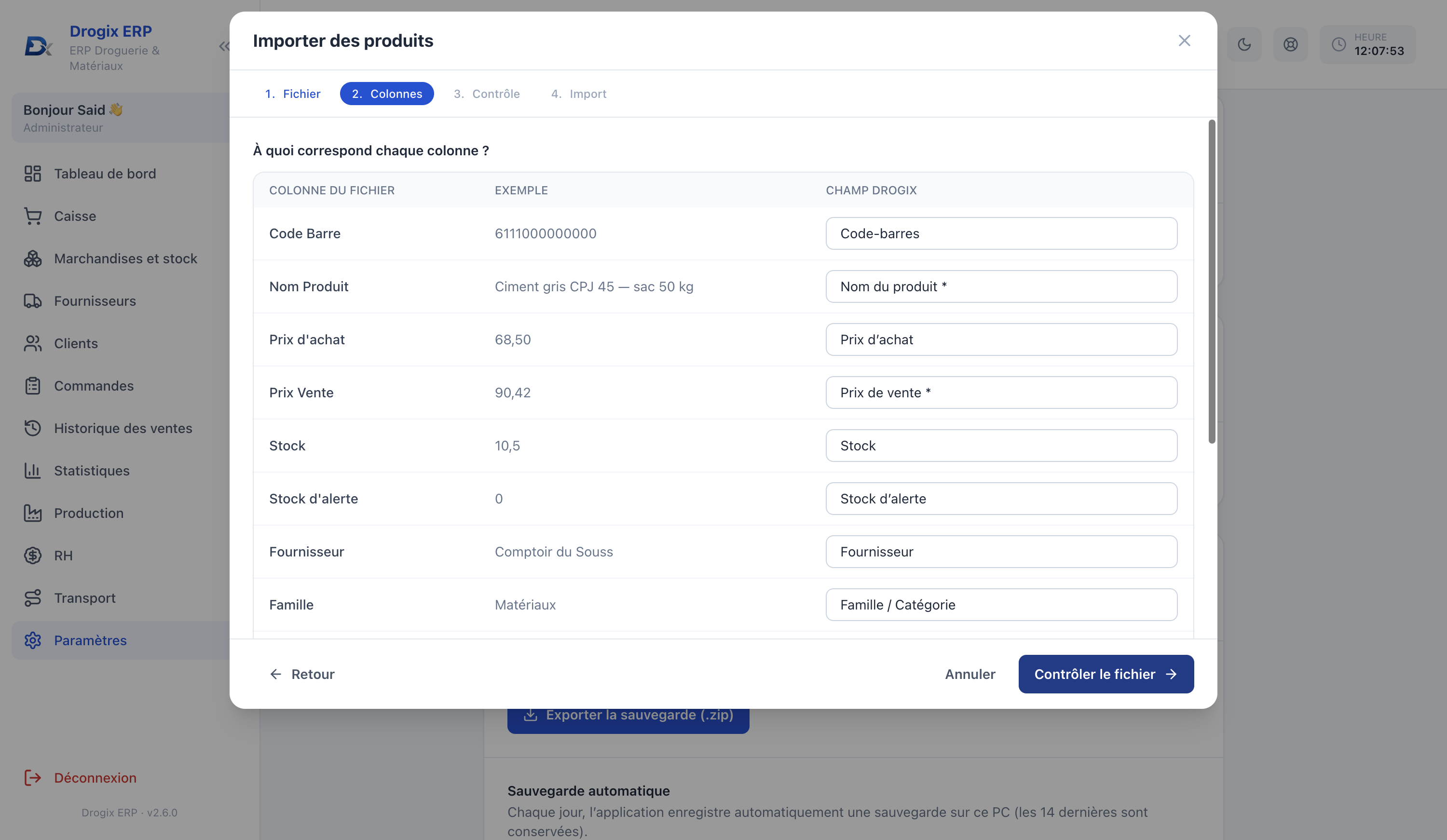Click the Tableau de bord sidebar icon
Screen dimensions: 1447x840
tap(33, 174)
